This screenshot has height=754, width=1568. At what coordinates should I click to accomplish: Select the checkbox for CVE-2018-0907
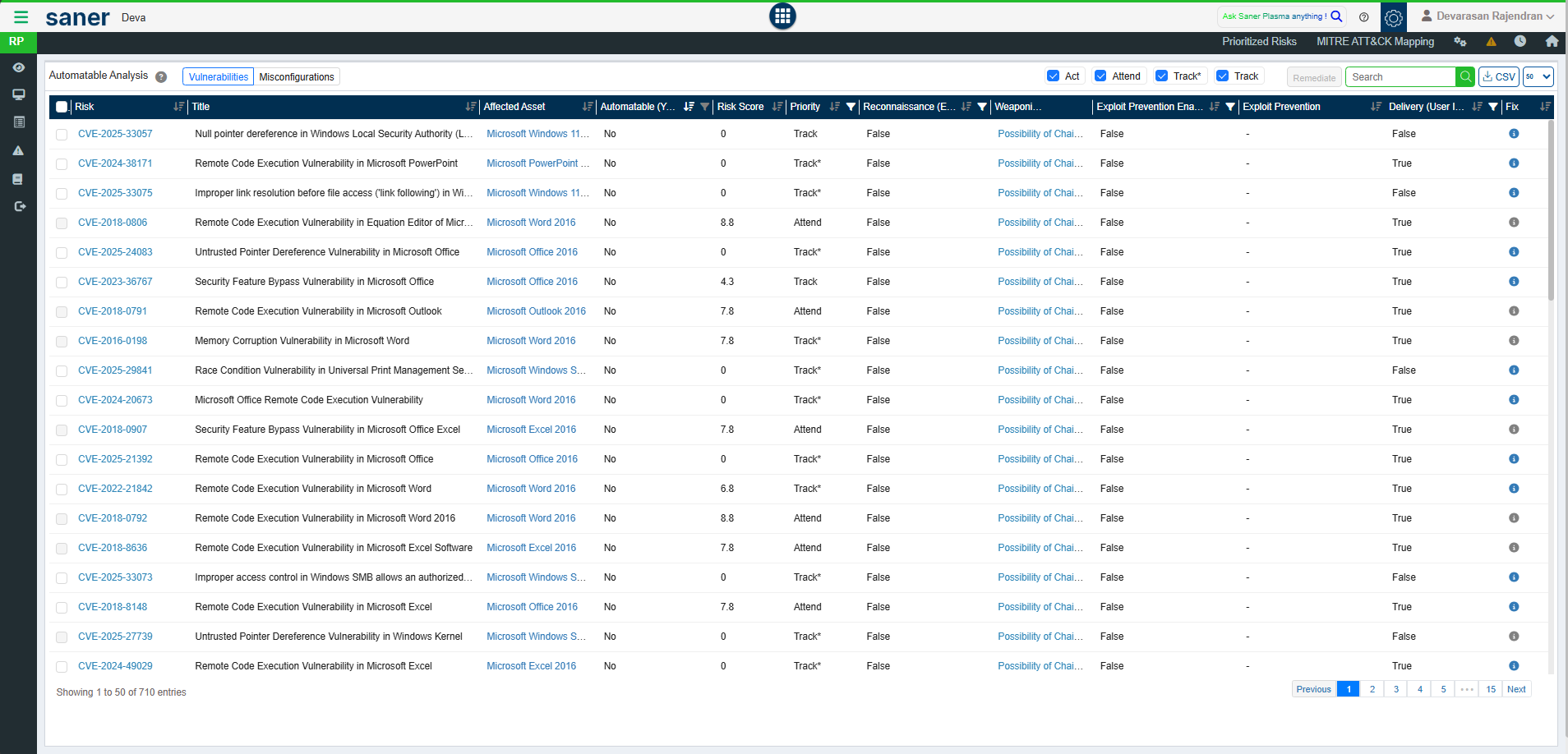[x=62, y=430]
